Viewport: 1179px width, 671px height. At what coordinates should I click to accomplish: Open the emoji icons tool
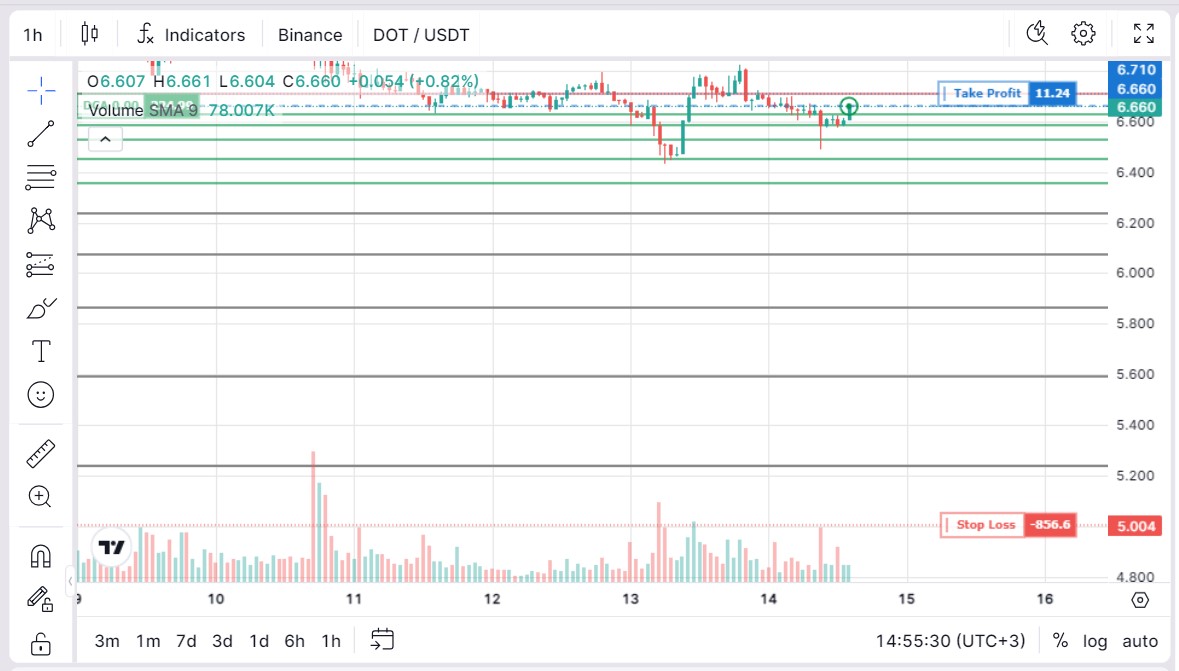pos(41,395)
